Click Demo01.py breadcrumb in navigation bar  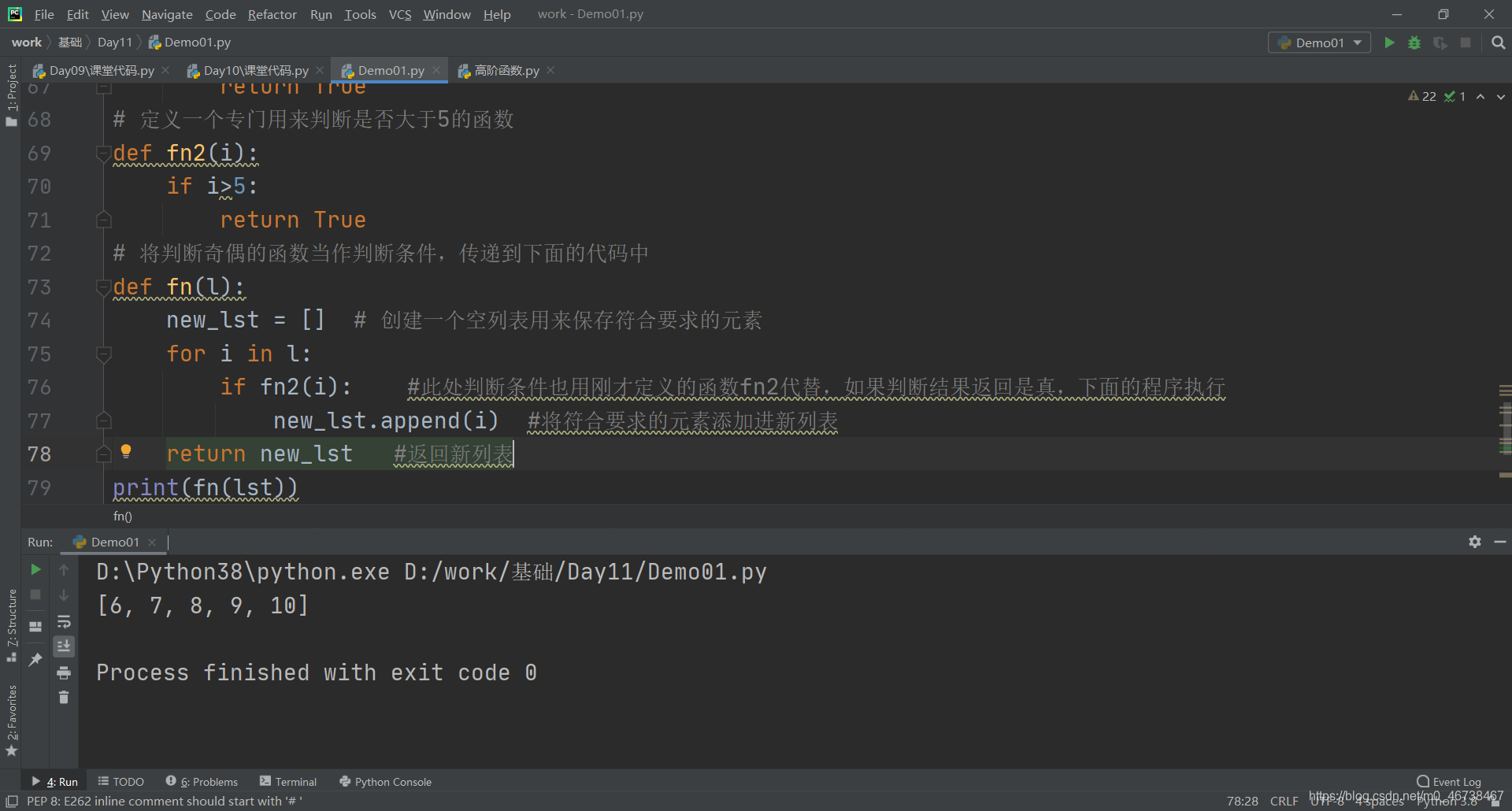190,43
